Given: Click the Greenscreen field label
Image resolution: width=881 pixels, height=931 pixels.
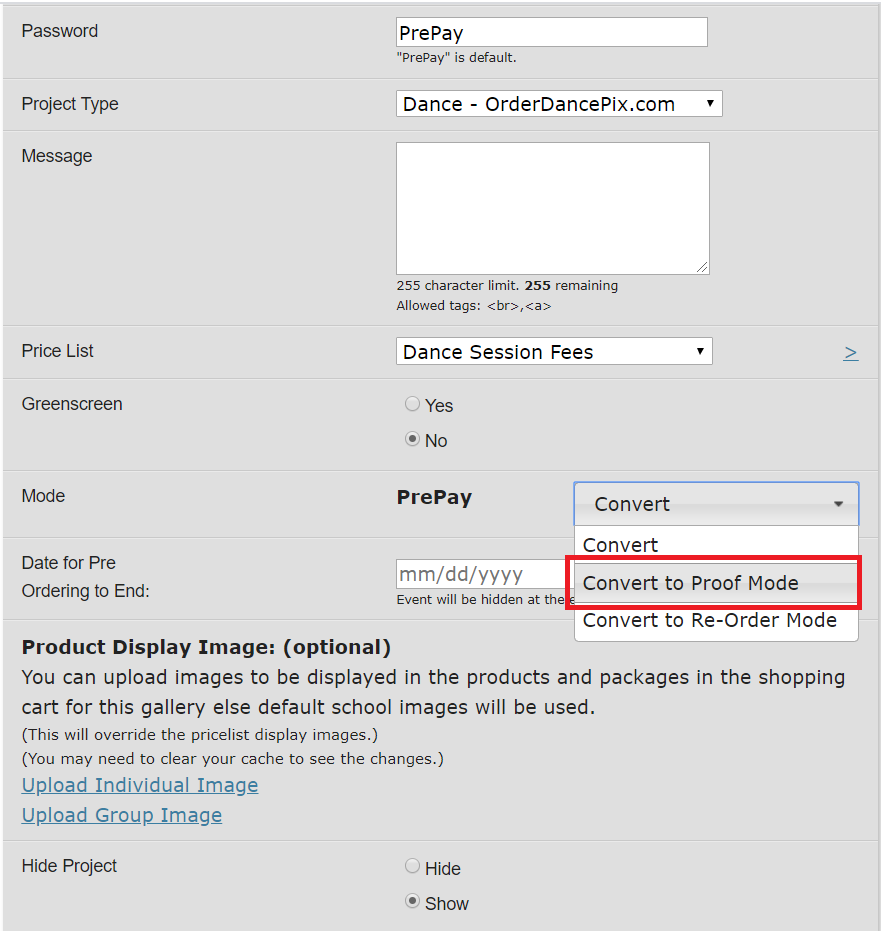Looking at the screenshot, I should (72, 404).
